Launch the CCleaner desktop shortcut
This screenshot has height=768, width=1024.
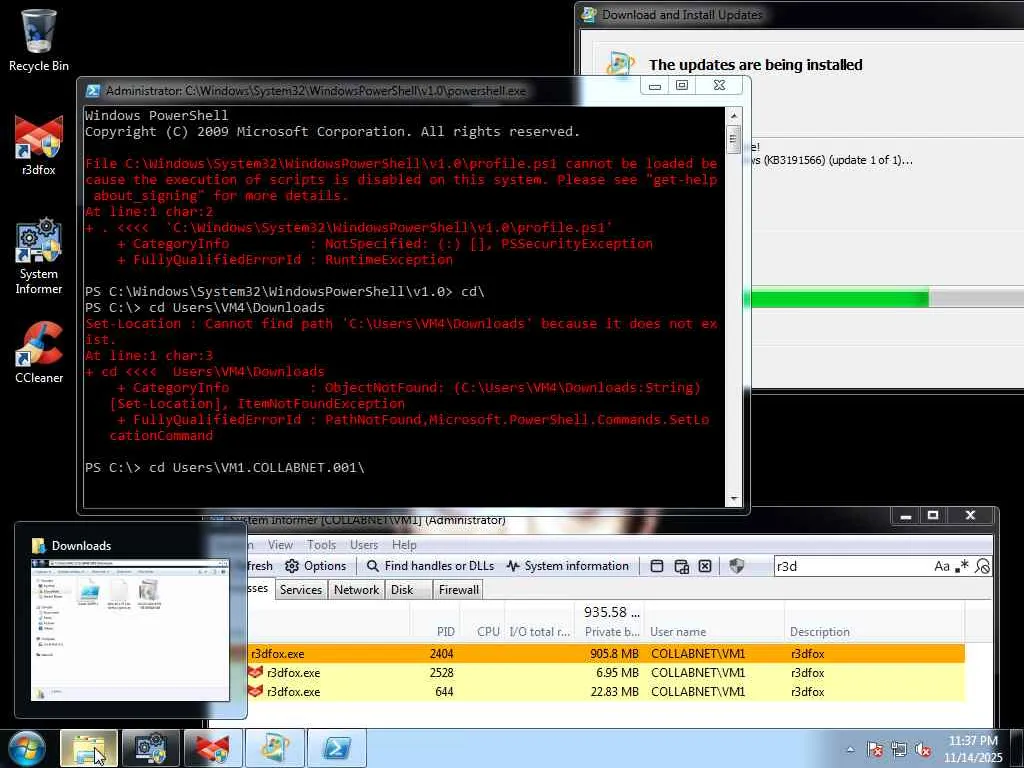click(39, 353)
